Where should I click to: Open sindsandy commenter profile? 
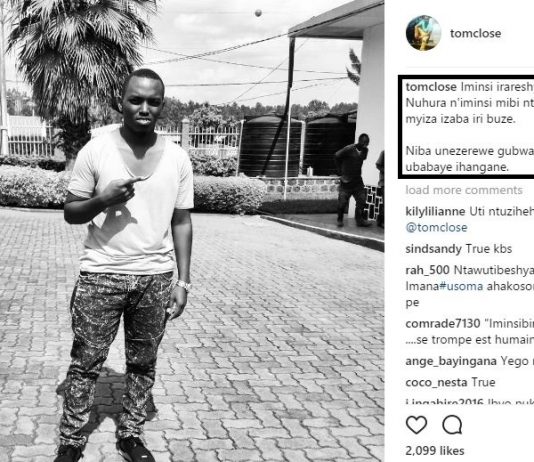tap(433, 249)
